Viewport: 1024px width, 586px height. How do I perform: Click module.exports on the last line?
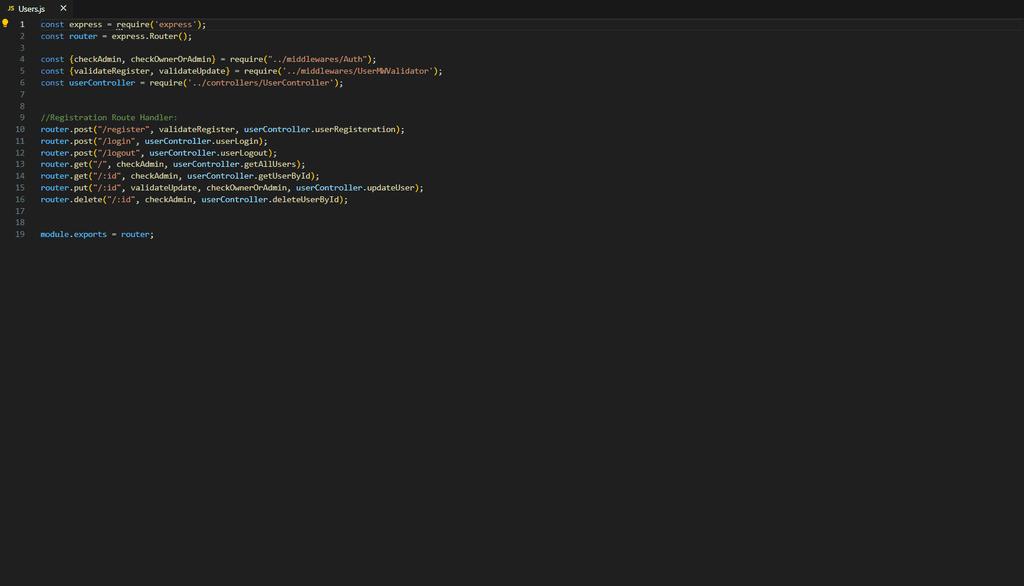[74, 234]
